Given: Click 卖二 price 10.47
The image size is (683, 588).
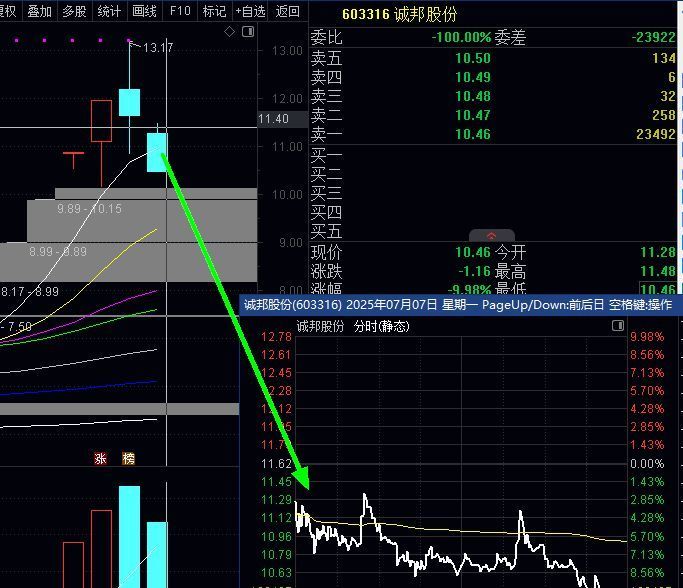Looking at the screenshot, I should click(473, 115).
